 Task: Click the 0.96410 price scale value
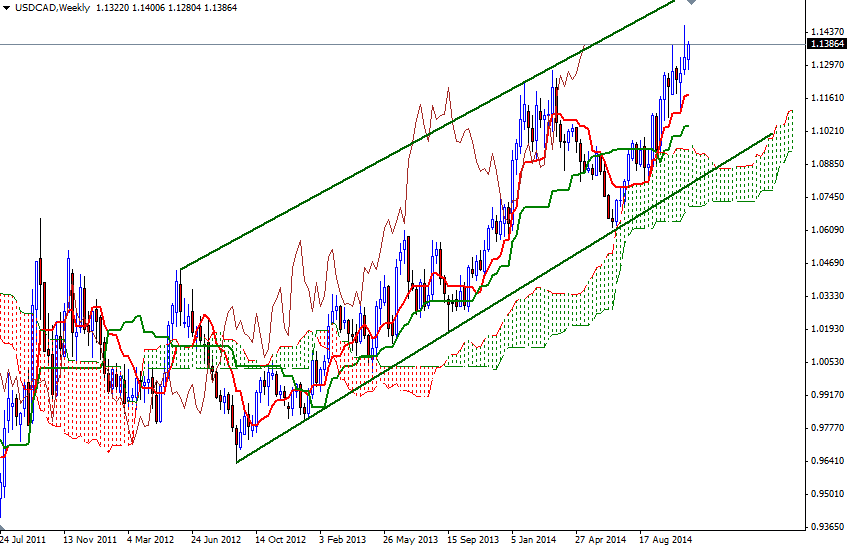[x=827, y=461]
